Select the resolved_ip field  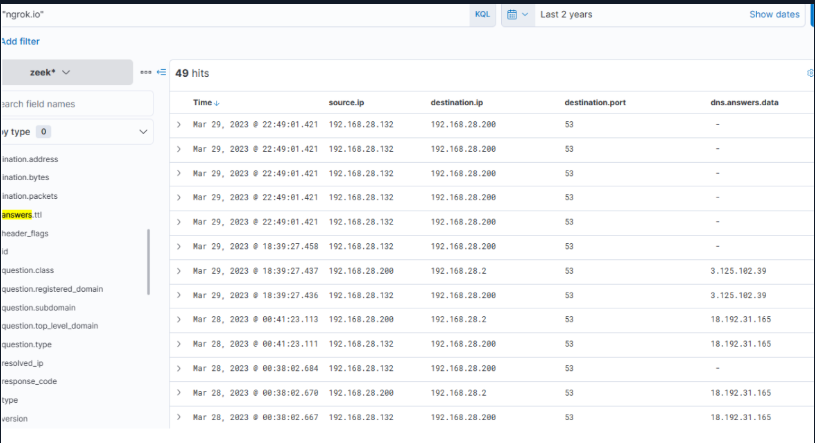coord(22,363)
